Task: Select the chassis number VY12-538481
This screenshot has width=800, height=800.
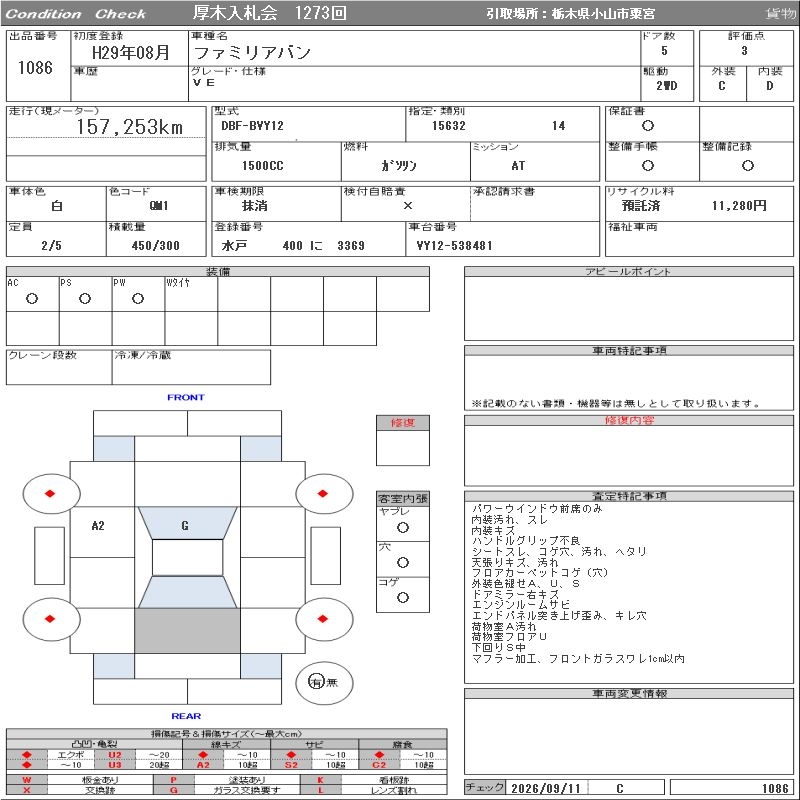Action: 454,246
